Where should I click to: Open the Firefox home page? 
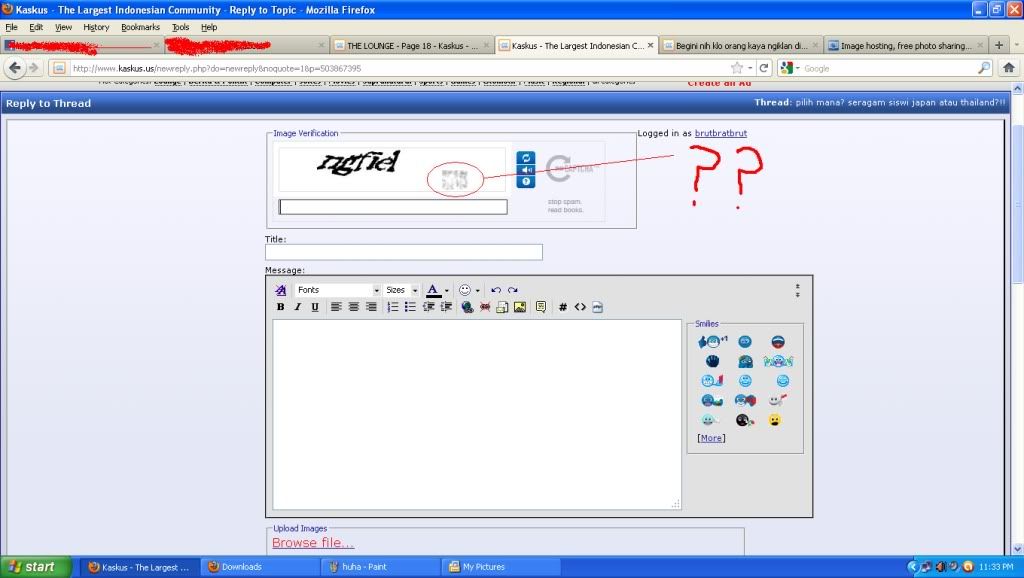click(1009, 68)
